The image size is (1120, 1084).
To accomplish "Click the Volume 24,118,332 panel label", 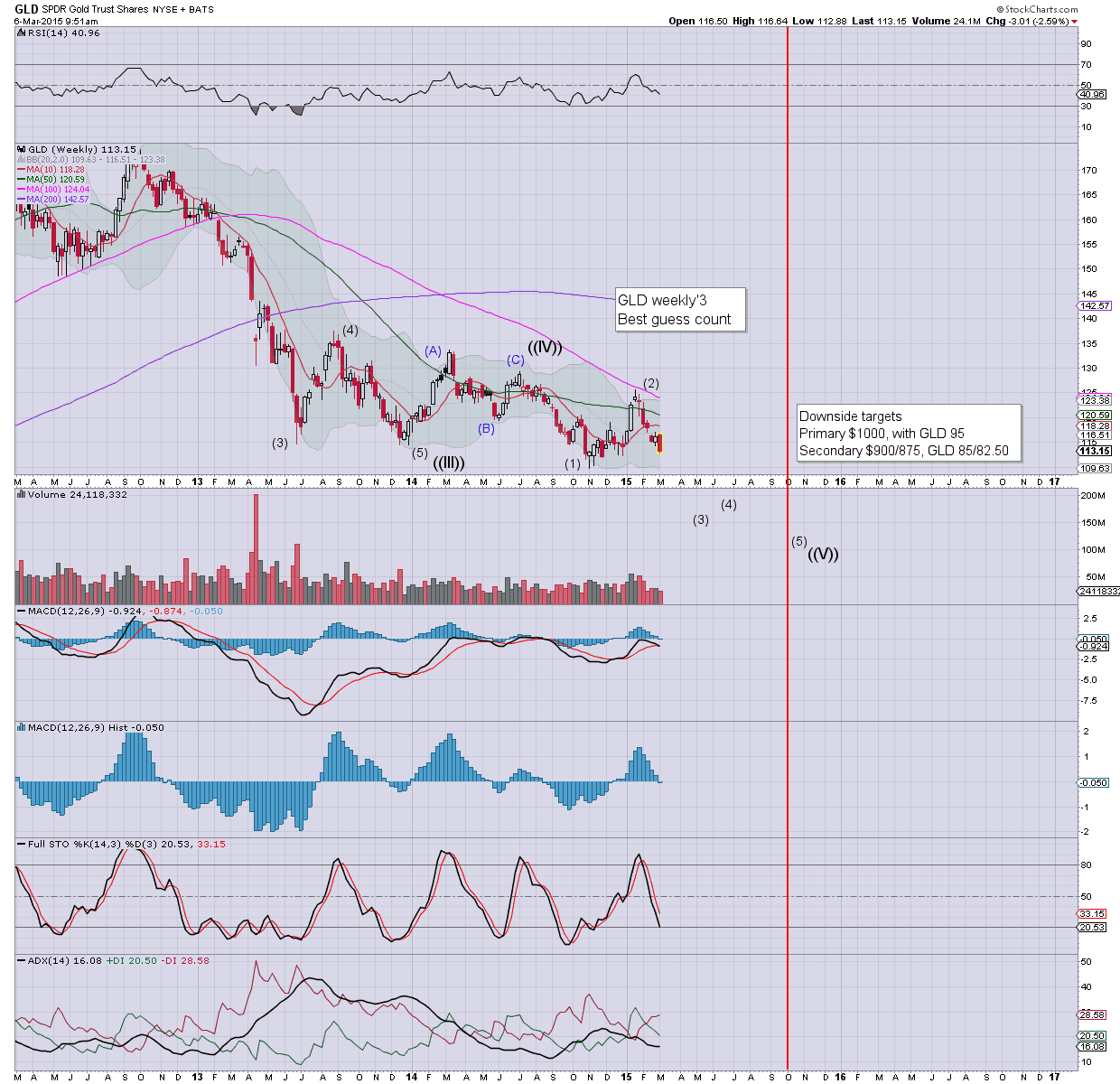I will (x=77, y=494).
